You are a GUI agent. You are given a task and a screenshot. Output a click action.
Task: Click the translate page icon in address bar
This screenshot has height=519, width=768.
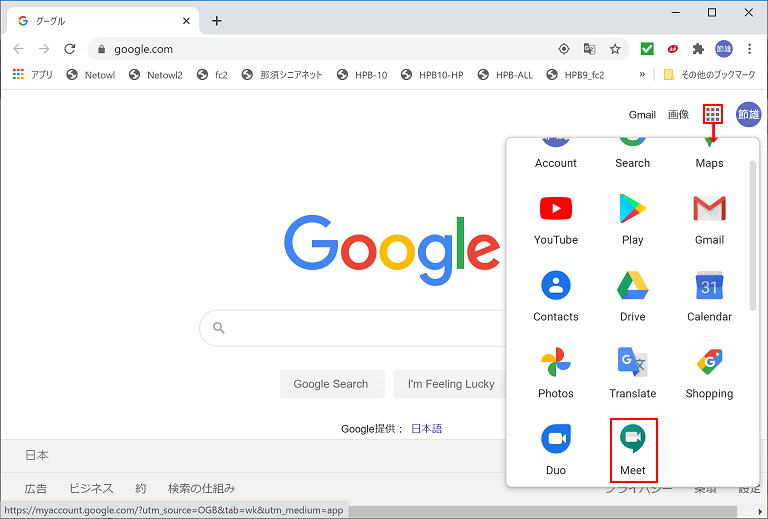tap(590, 49)
